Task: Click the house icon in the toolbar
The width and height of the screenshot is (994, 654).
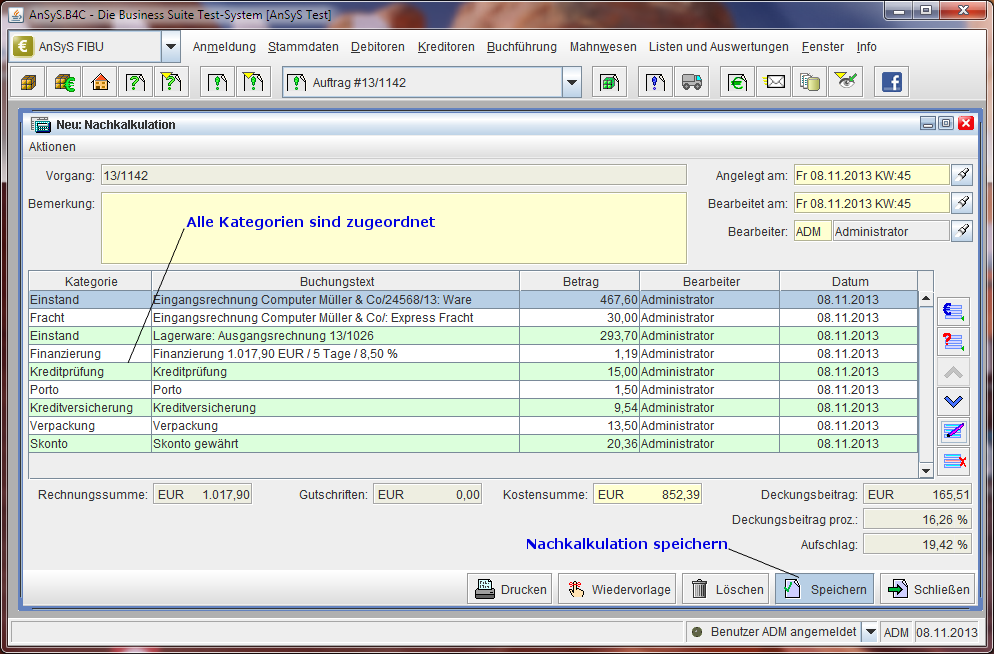Action: tap(100, 82)
